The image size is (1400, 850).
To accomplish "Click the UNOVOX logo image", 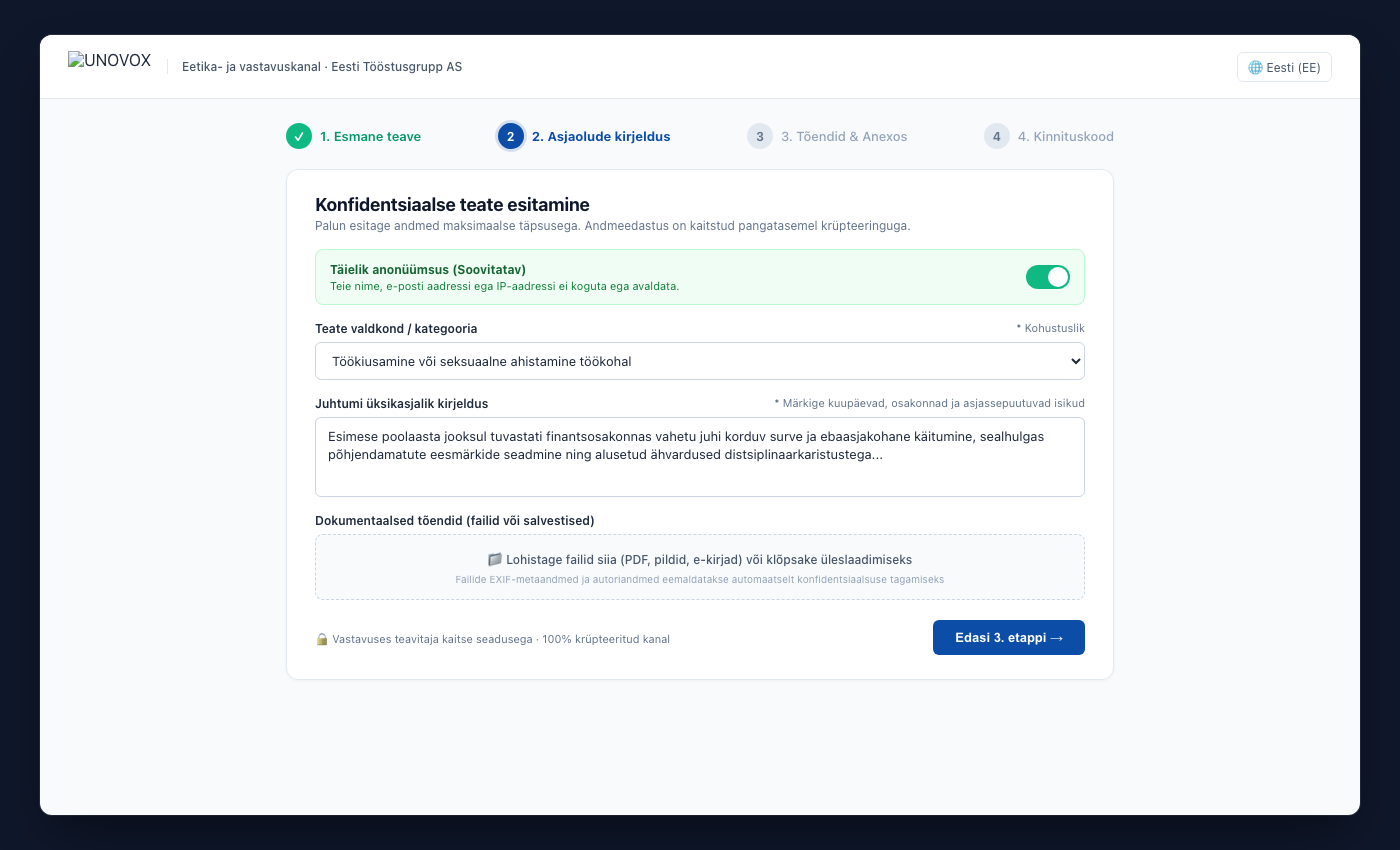I will (x=109, y=61).
